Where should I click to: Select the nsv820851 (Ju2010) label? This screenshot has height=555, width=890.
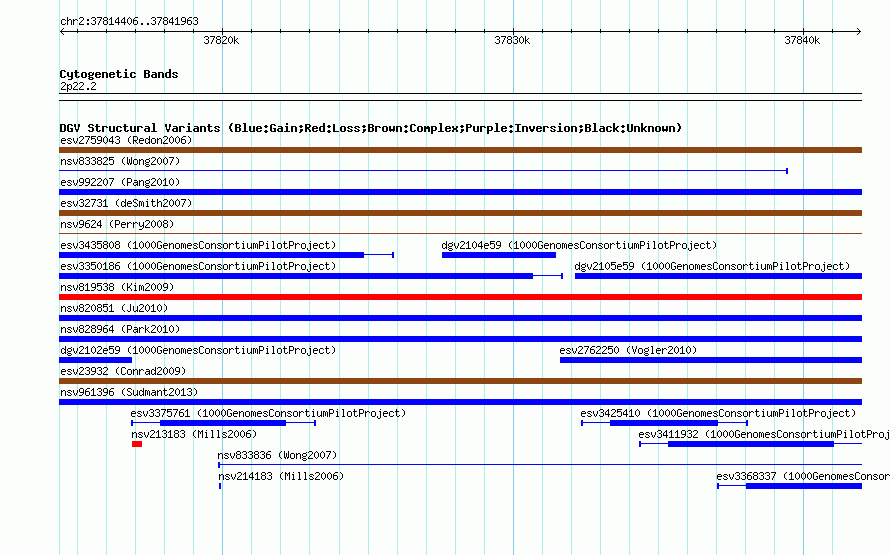[114, 308]
